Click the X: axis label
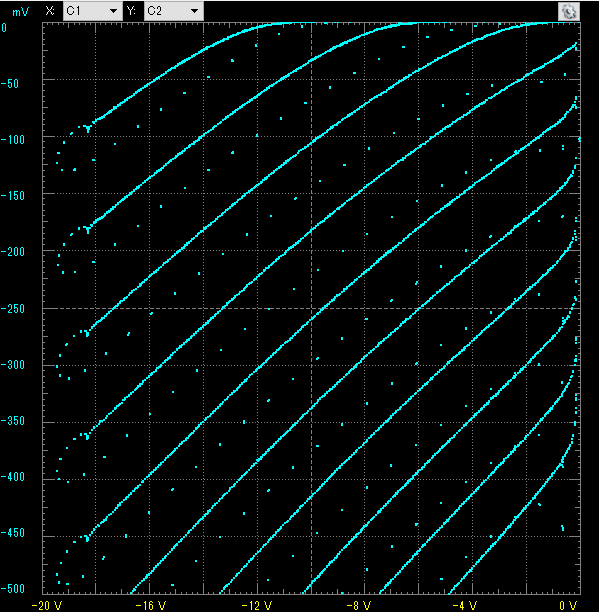The image size is (599, 612). coord(50,11)
